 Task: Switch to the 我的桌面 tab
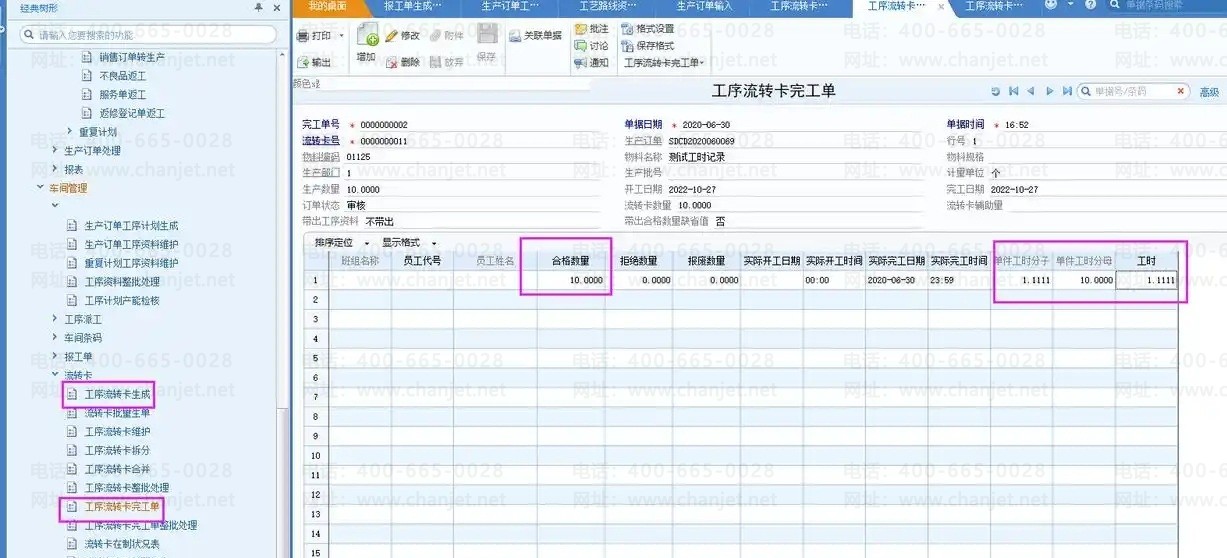tap(327, 6)
